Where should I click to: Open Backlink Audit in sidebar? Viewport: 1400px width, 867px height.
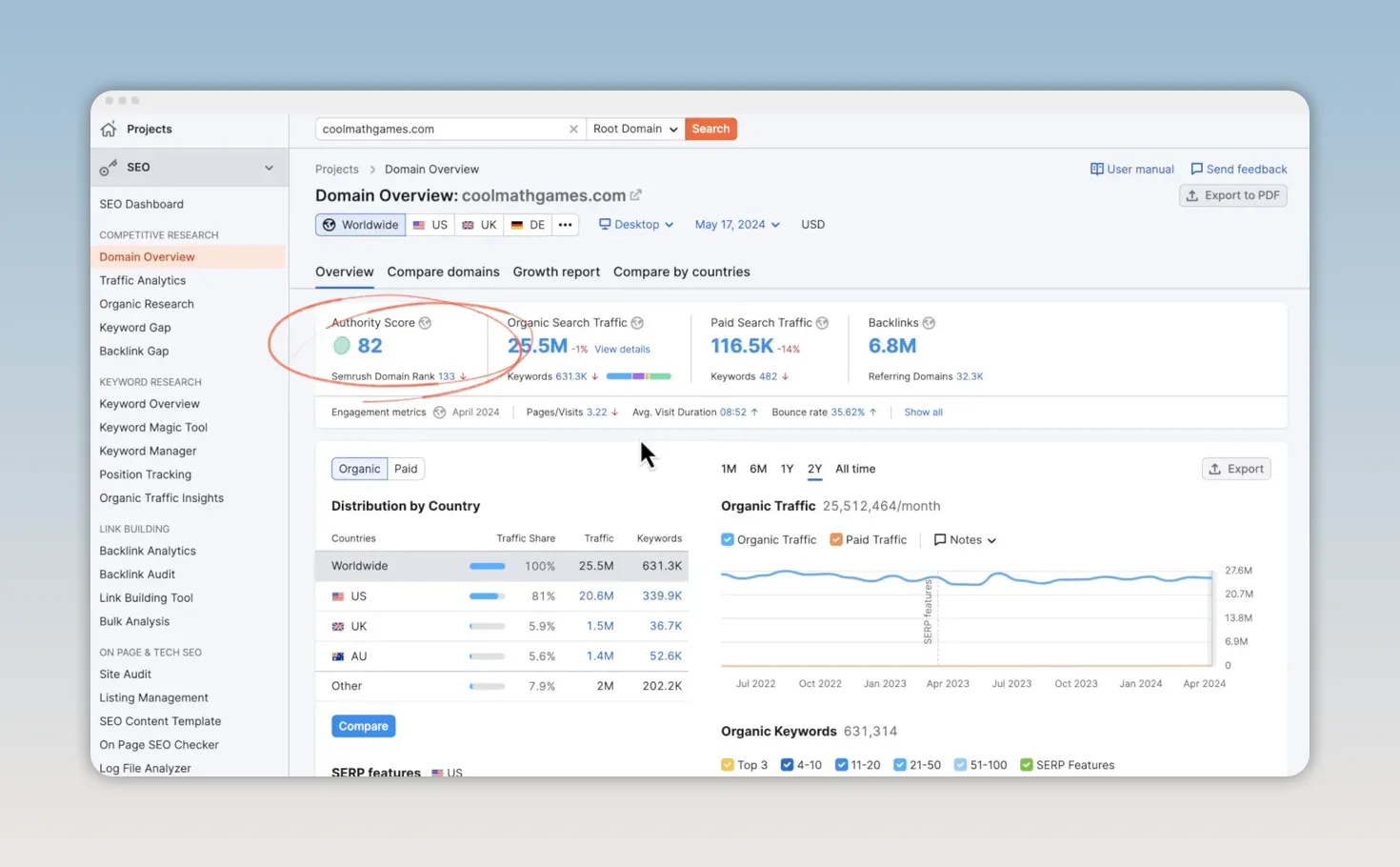[x=137, y=575]
